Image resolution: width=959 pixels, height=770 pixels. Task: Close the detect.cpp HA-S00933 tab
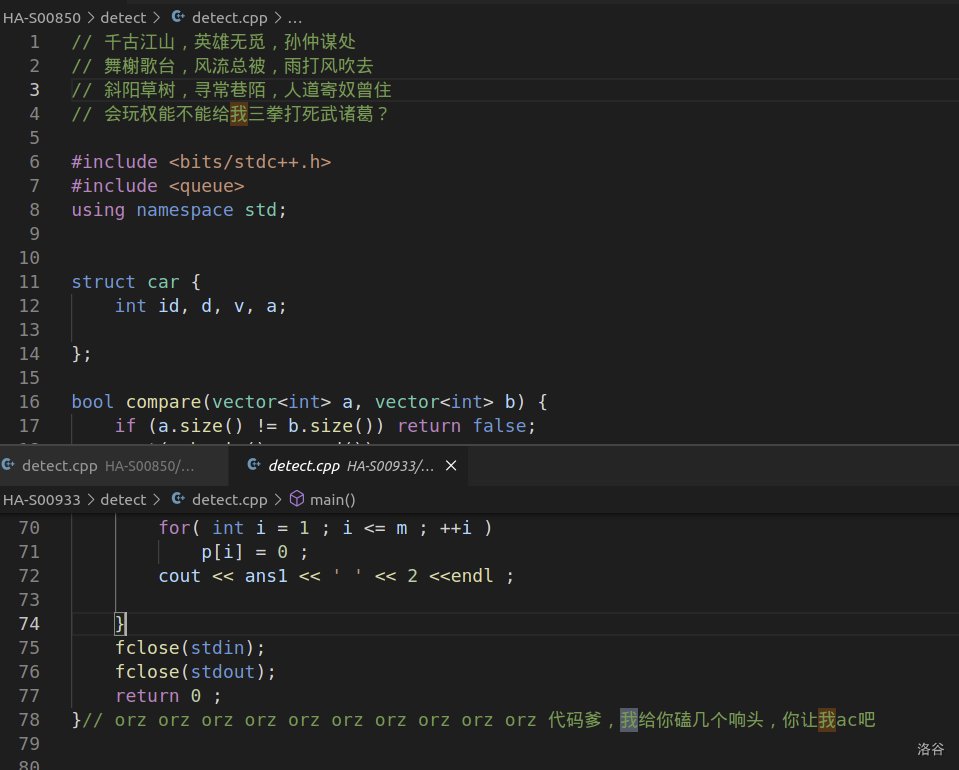click(x=451, y=466)
